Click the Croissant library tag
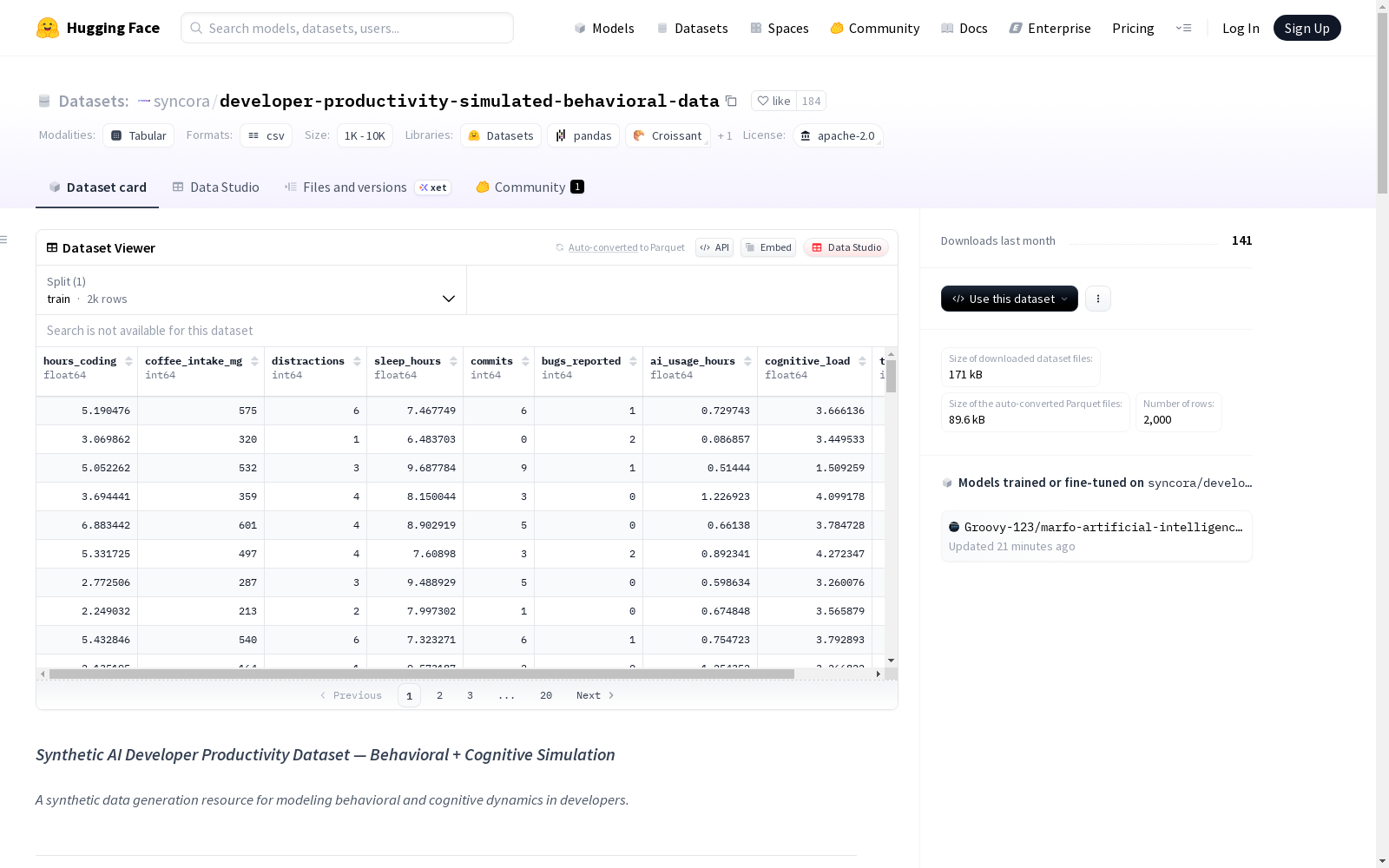The height and width of the screenshot is (868, 1389). (x=668, y=135)
